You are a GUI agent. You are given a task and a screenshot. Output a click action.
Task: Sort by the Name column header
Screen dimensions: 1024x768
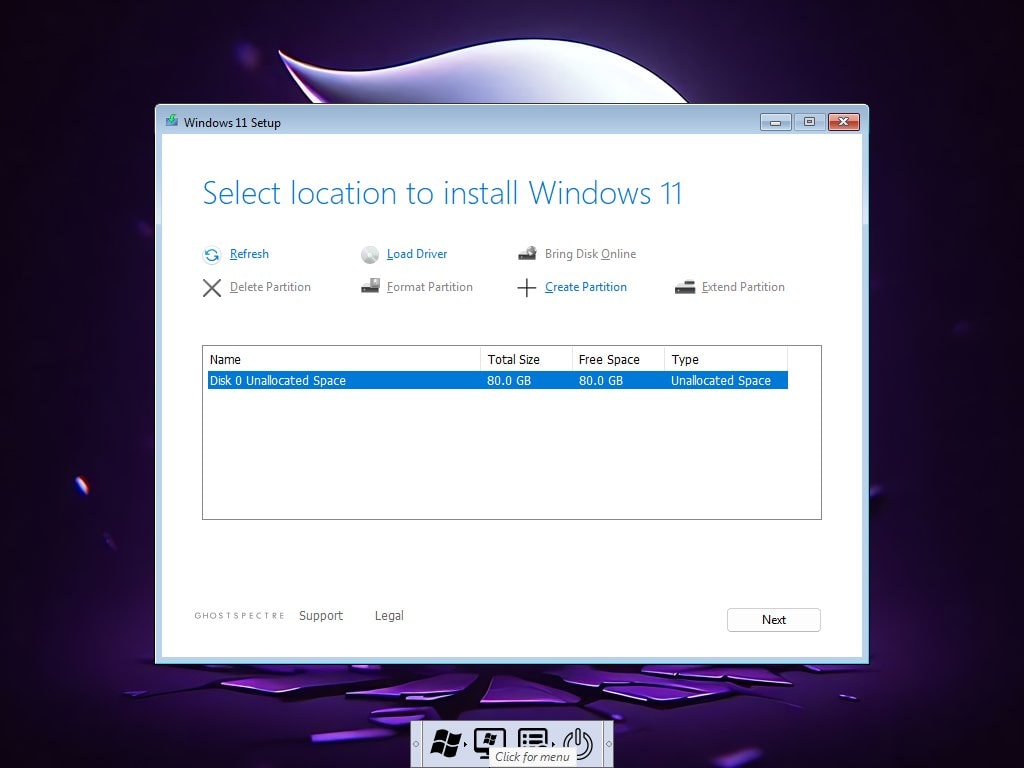pos(344,359)
